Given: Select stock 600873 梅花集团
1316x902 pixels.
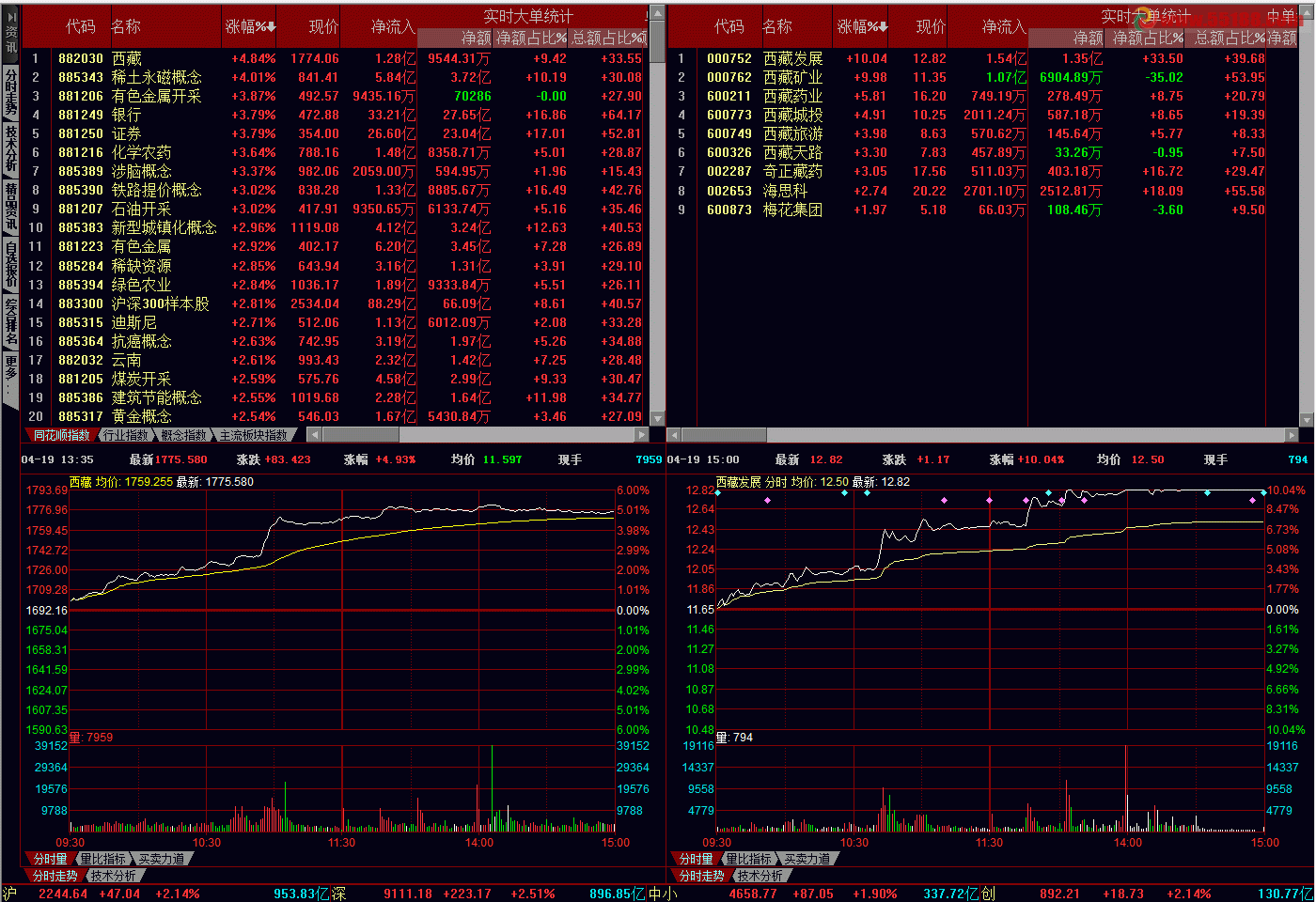Looking at the screenshot, I should coord(983,210).
